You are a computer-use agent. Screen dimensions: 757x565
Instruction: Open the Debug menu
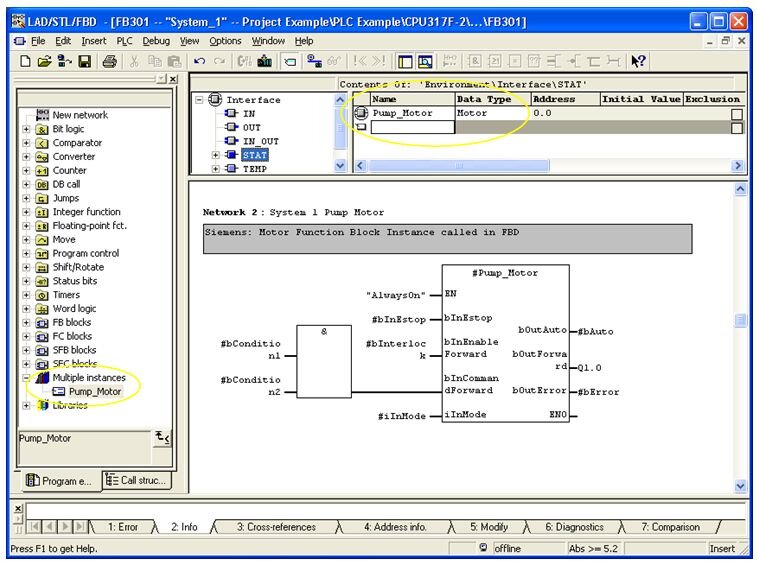pos(156,41)
